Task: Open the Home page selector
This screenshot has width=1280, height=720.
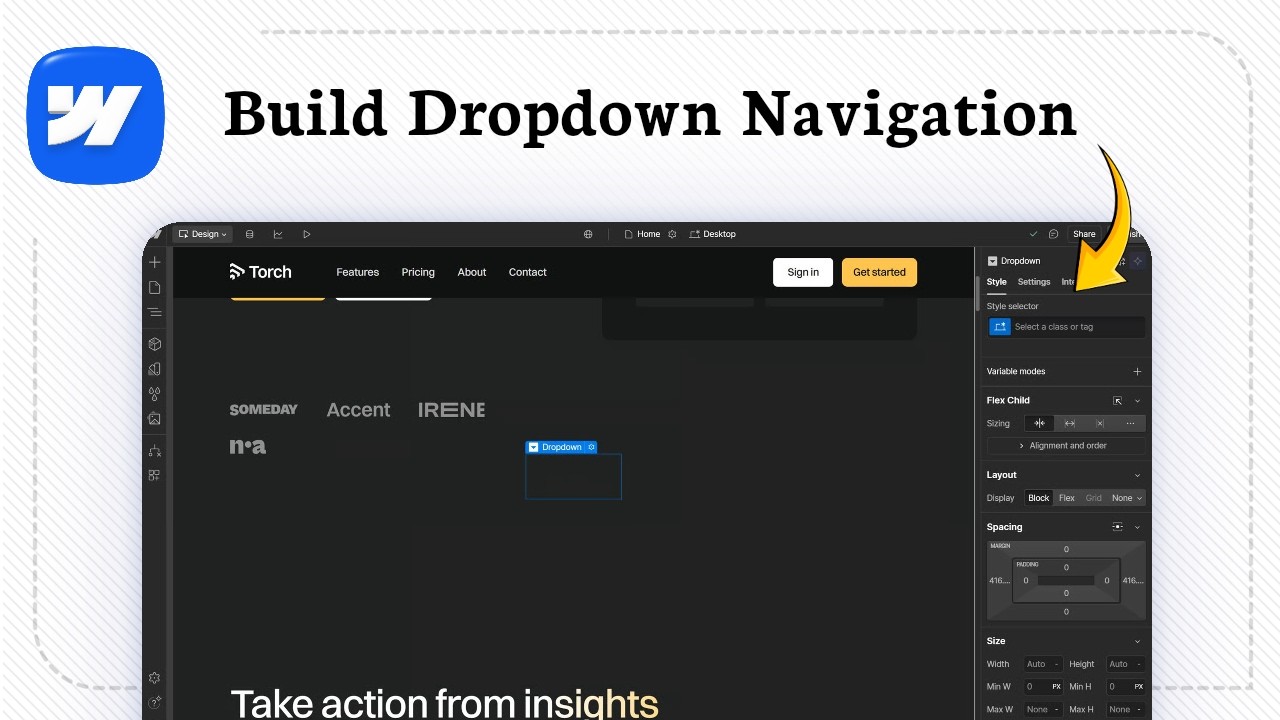Action: click(x=642, y=234)
